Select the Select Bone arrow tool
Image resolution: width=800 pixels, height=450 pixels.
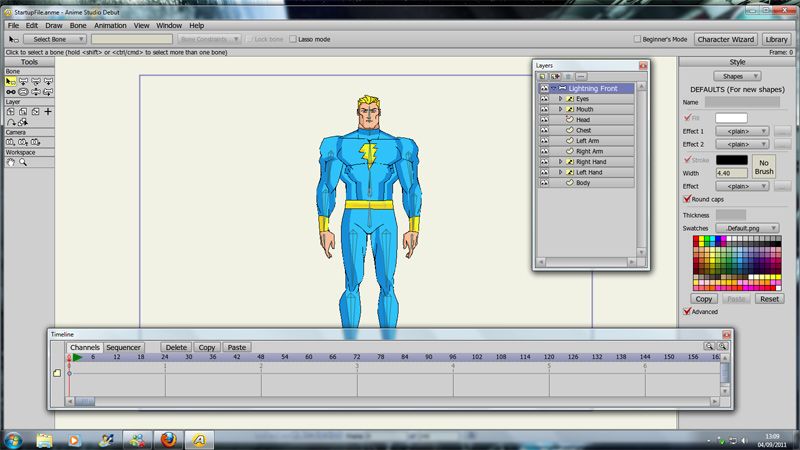(x=11, y=81)
